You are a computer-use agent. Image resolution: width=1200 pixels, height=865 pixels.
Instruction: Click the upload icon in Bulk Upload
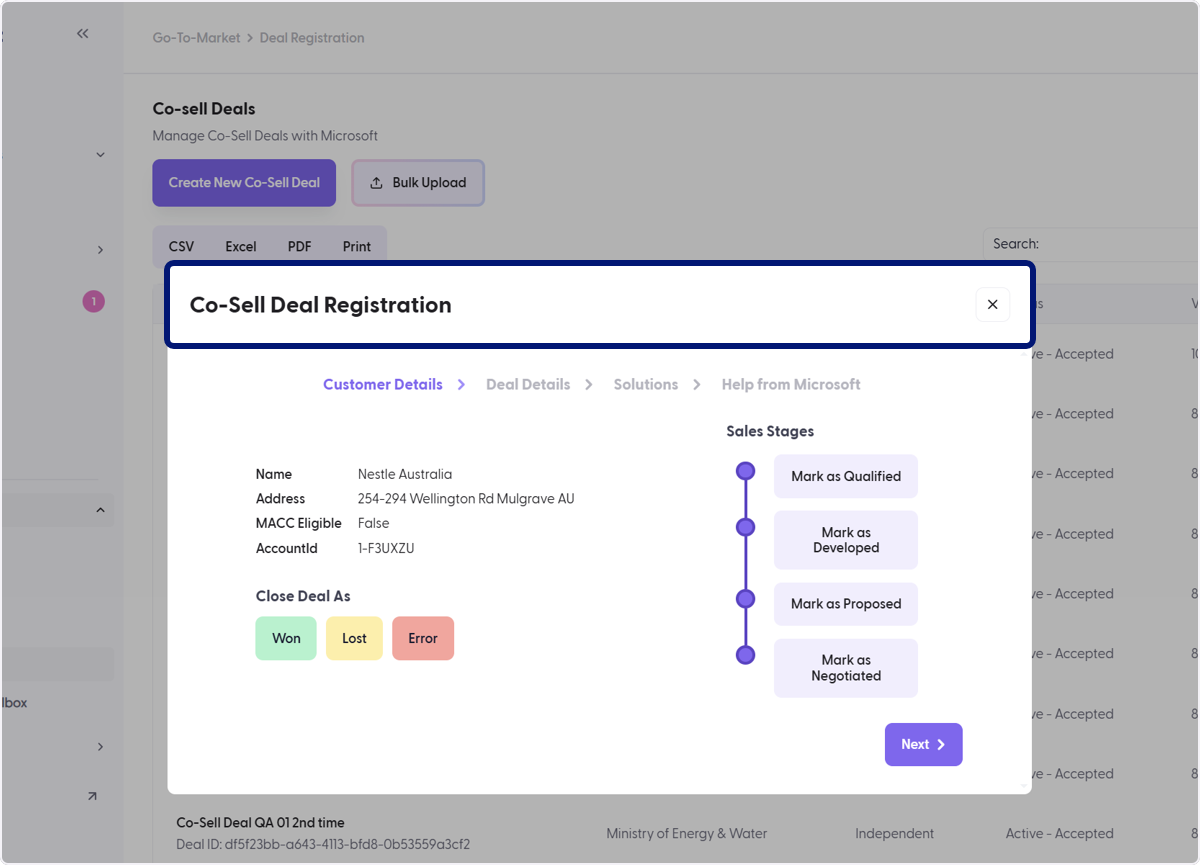[377, 183]
